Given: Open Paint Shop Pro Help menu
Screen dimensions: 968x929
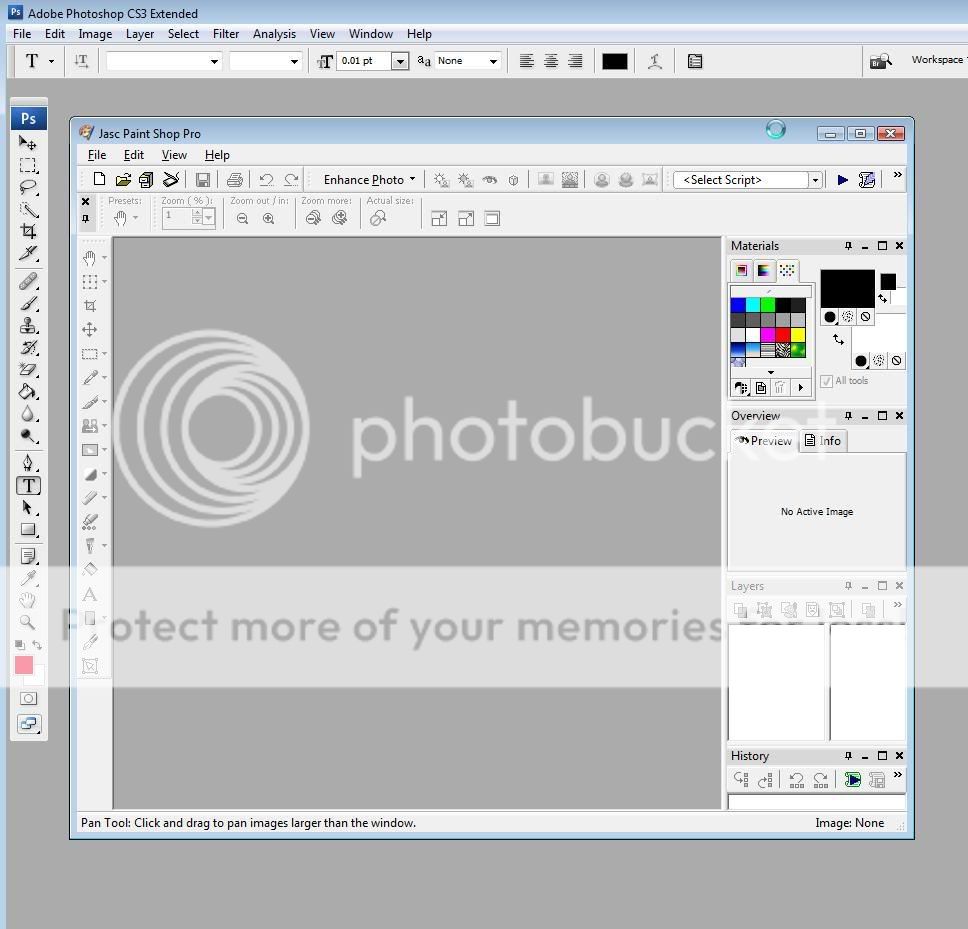Looking at the screenshot, I should point(217,155).
